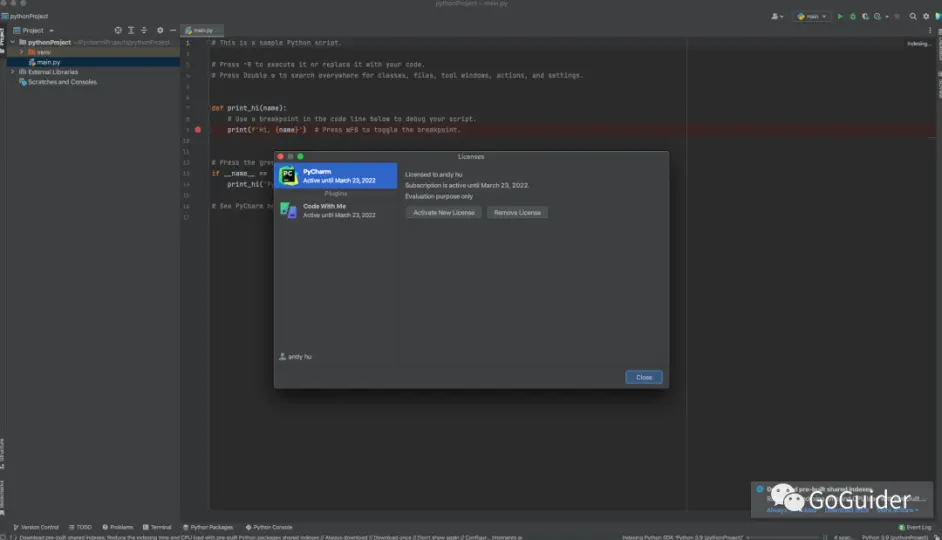Open IDE settings gear in top toolbar
942x540 pixels.
[926, 16]
